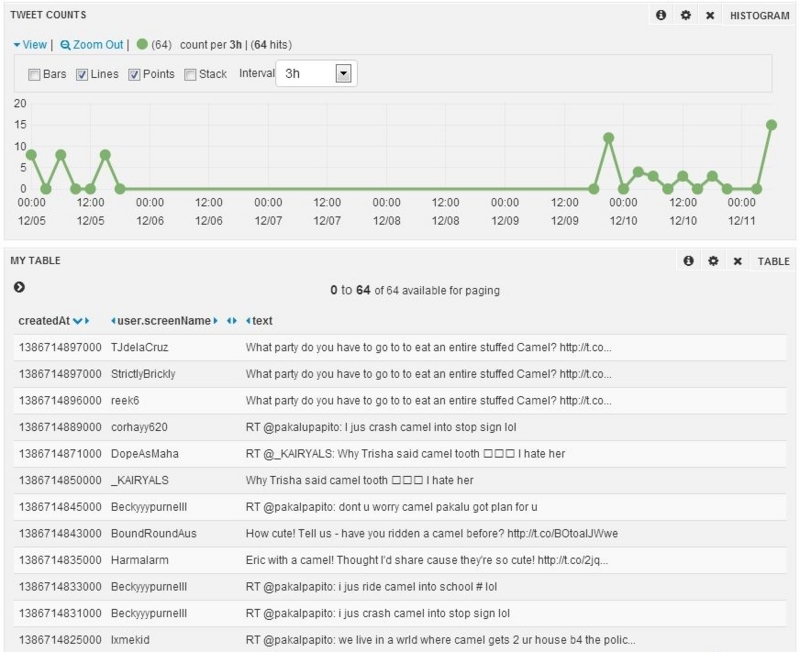Disable the Points checkbox
800x652 pixels.
point(134,75)
